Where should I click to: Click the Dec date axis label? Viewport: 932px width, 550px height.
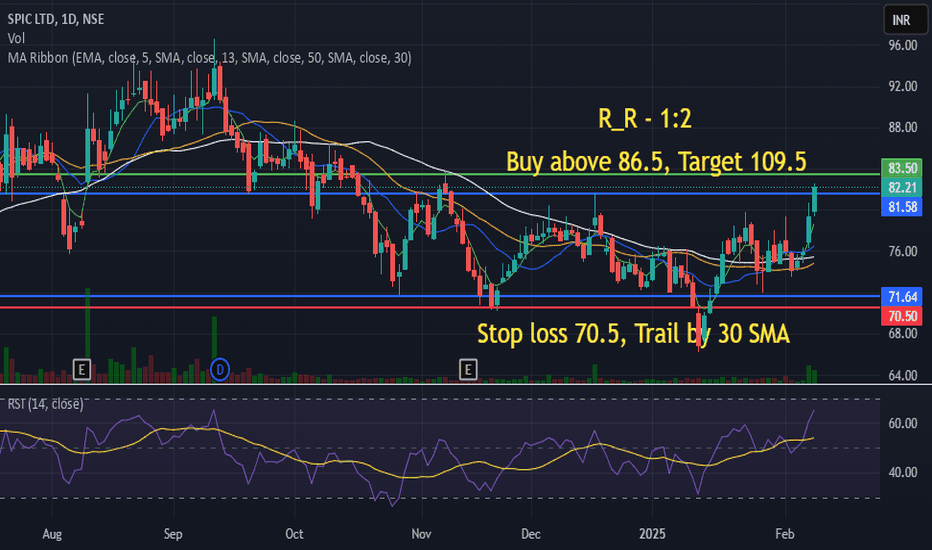pyautogui.click(x=531, y=534)
